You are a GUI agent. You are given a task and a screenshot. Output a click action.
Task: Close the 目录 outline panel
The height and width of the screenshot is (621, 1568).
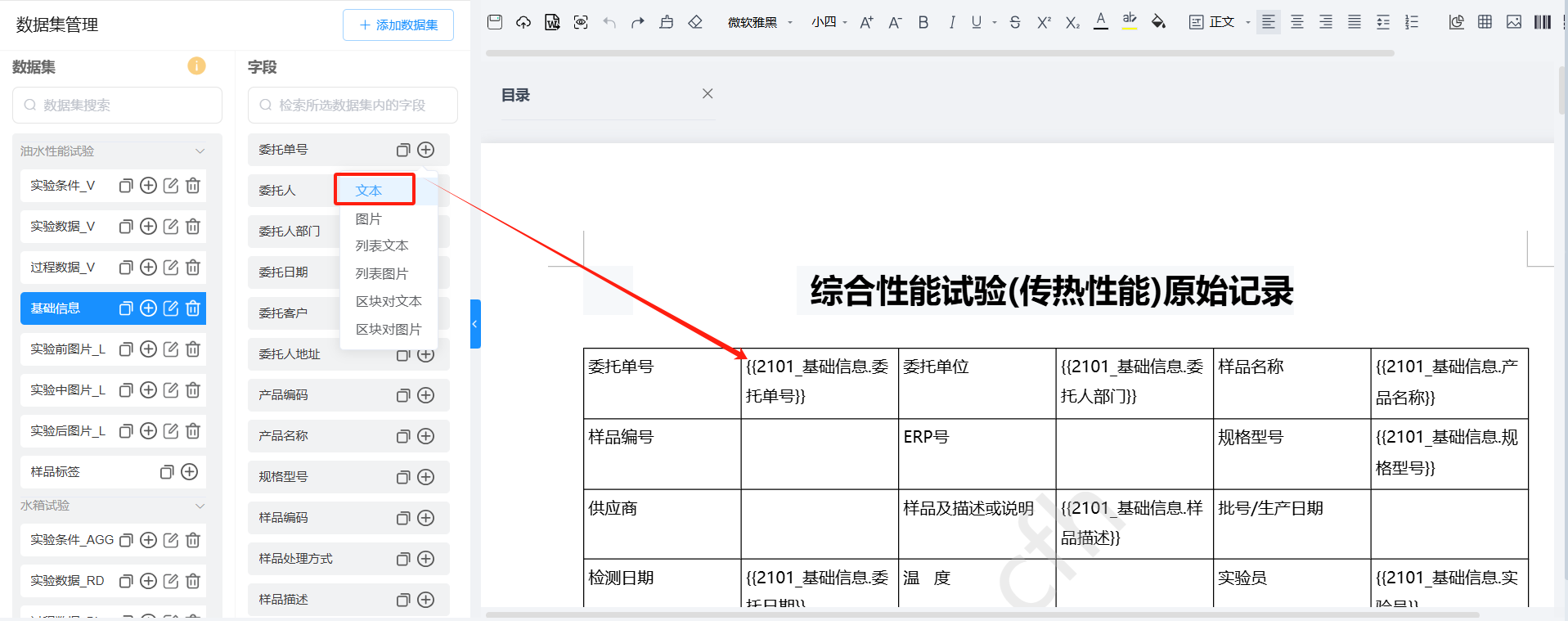click(708, 94)
